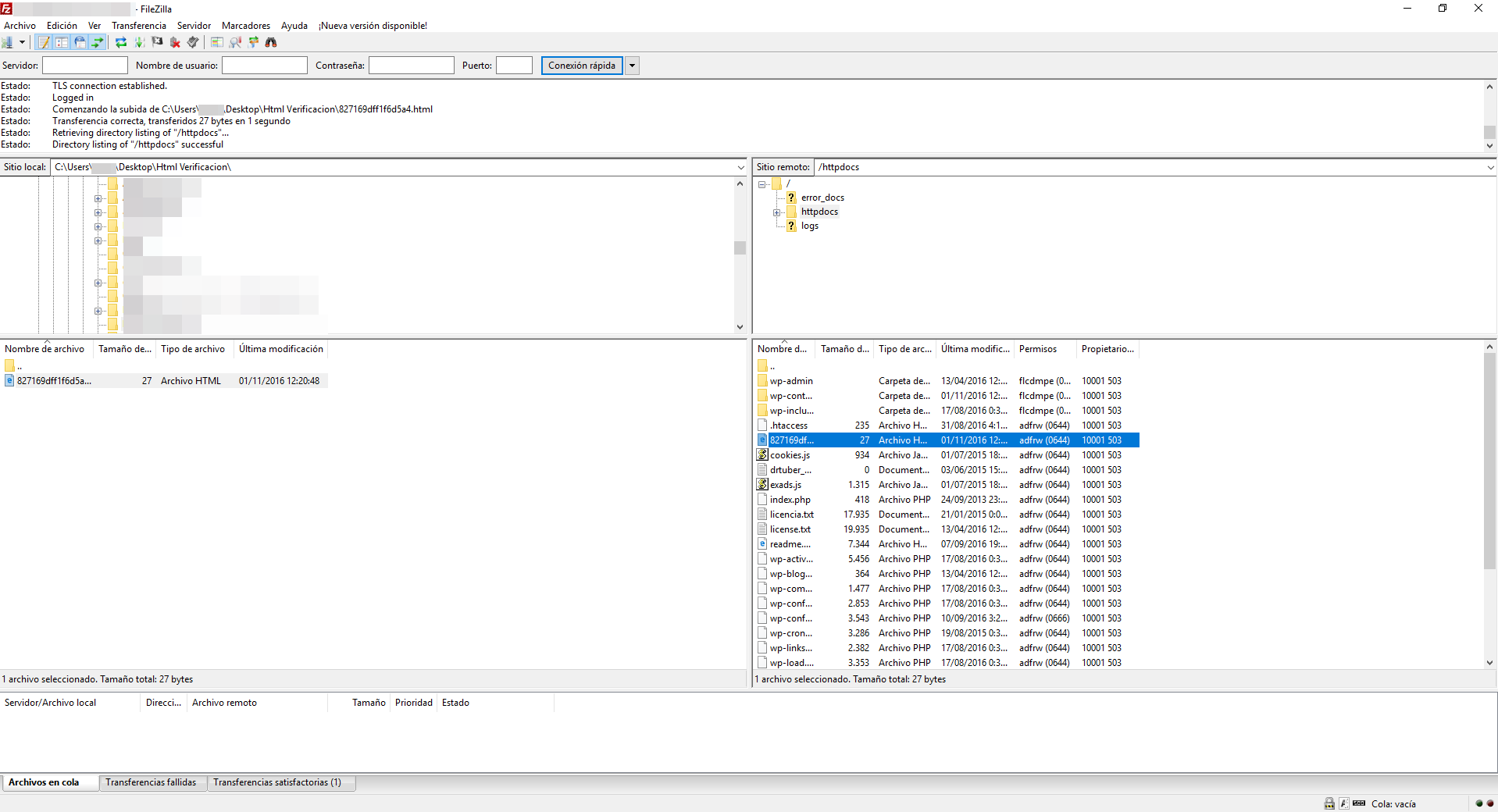Click the message log scrollbar down arrow

1489,146
